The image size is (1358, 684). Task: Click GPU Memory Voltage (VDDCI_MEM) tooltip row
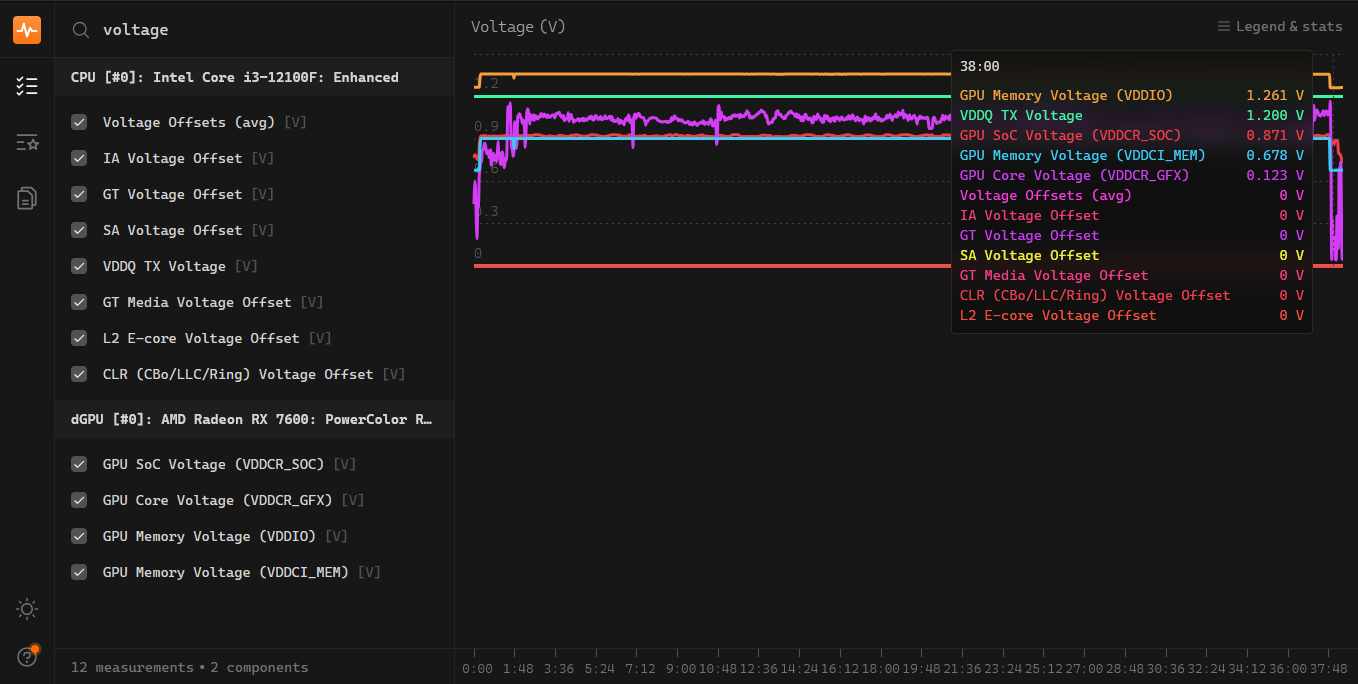(x=1131, y=155)
